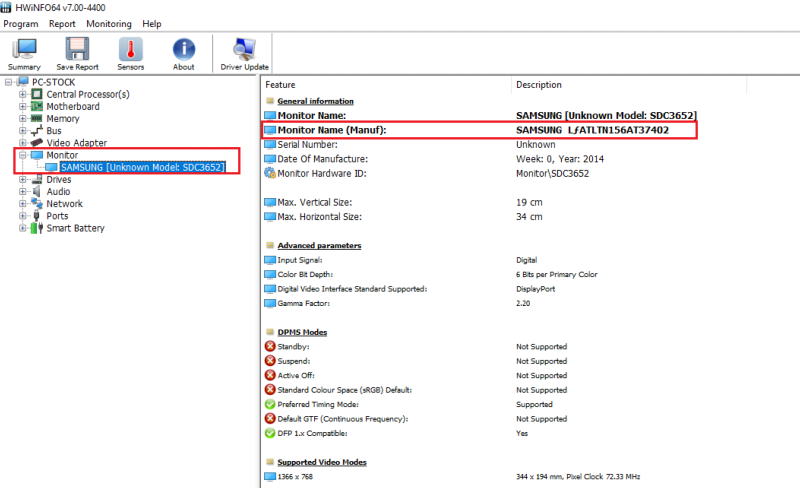800x488 pixels.
Task: Click the red X icon beside Standby
Action: [270, 346]
